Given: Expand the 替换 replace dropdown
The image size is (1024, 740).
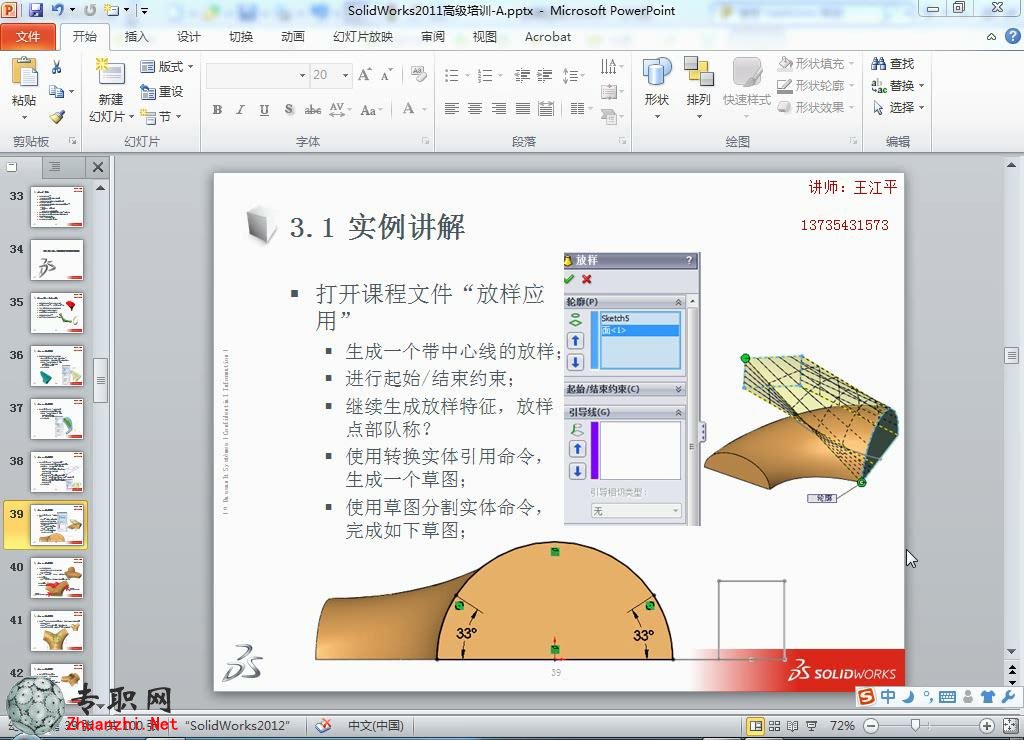Looking at the screenshot, I should 921,86.
